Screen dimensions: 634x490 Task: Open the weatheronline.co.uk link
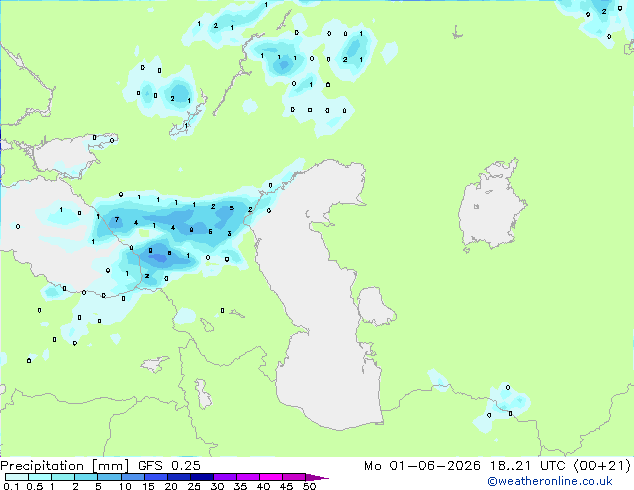pyautogui.click(x=550, y=481)
